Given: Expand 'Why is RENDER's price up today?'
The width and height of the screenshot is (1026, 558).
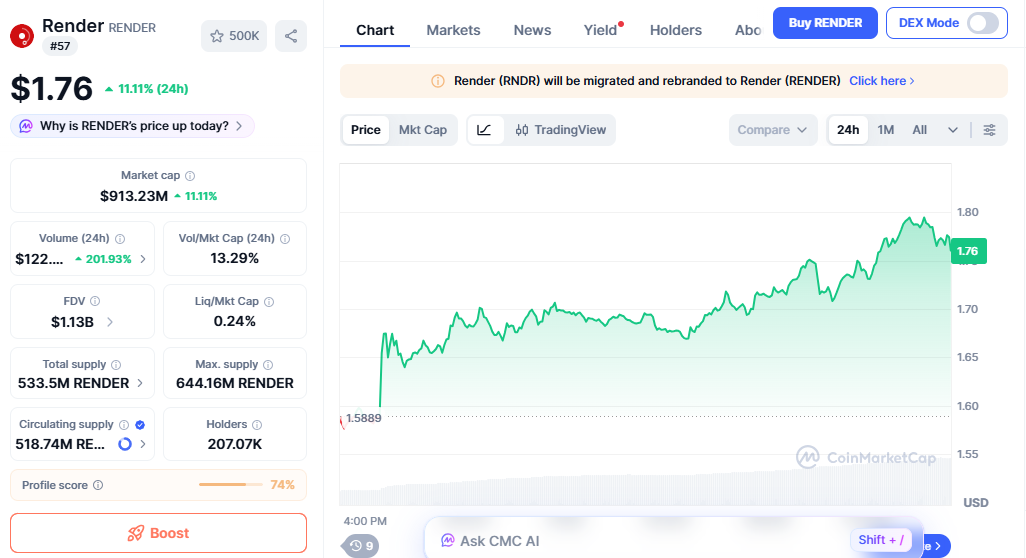Looking at the screenshot, I should (x=132, y=126).
